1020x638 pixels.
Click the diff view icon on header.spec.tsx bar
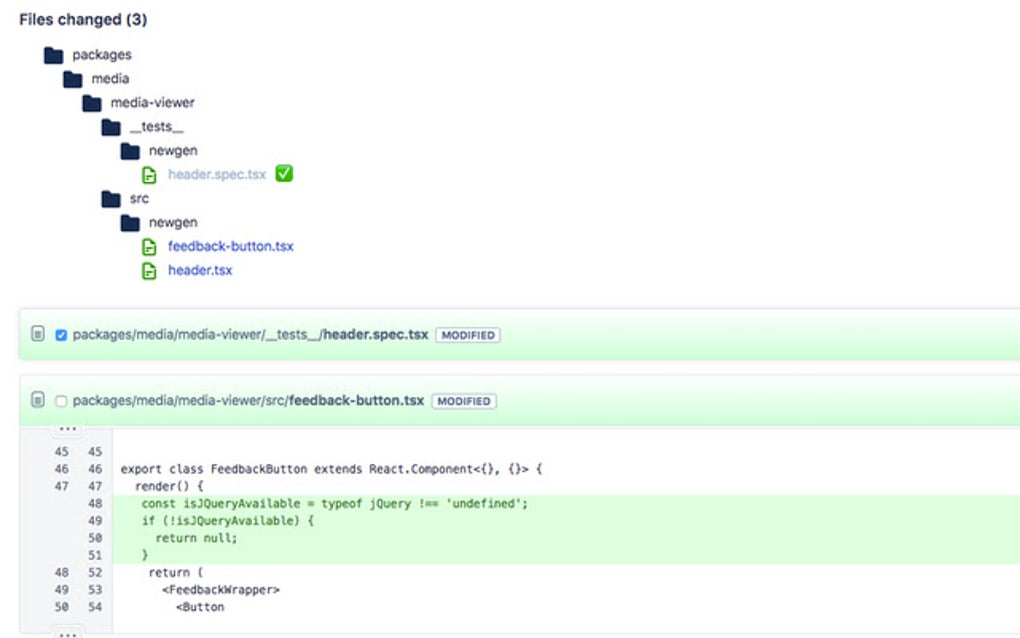[x=37, y=335]
